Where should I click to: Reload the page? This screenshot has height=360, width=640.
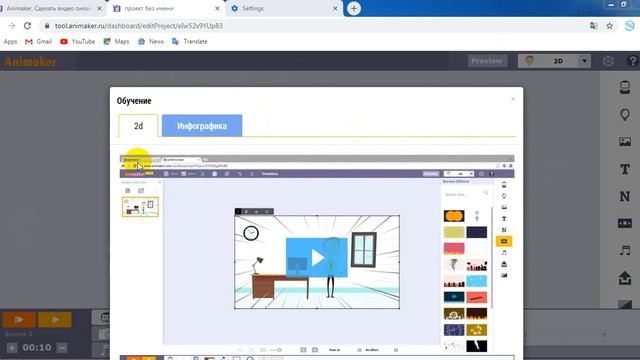click(27, 26)
